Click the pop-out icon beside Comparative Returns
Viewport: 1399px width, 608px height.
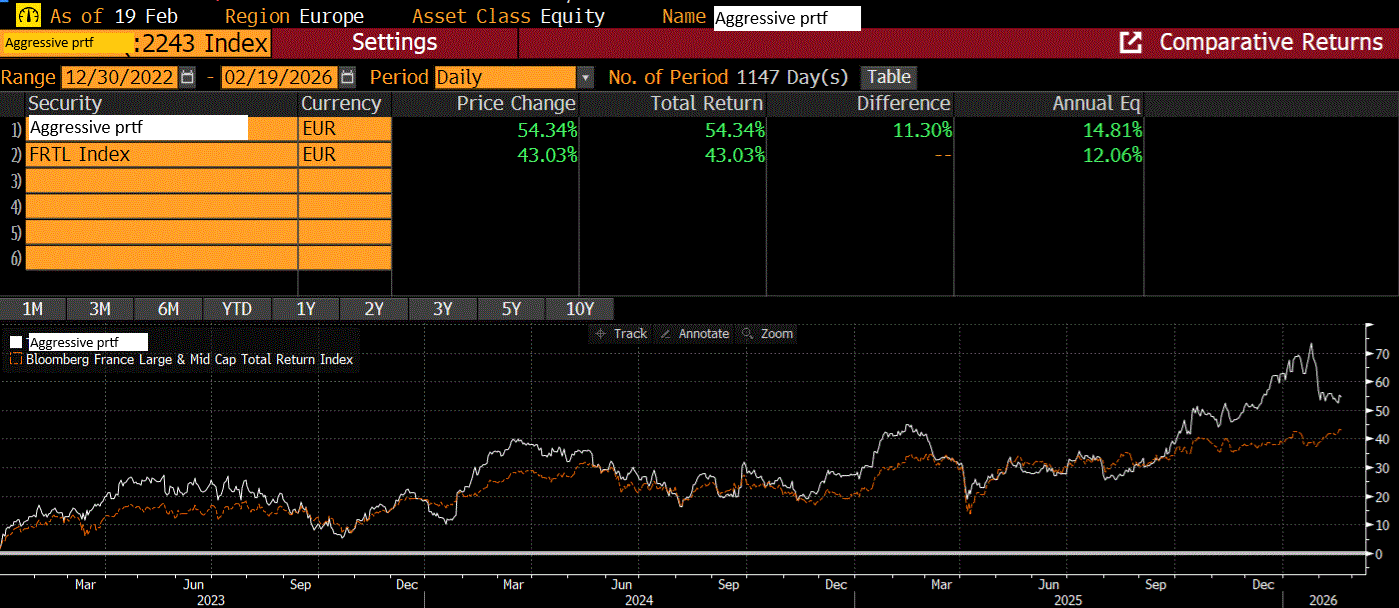click(1131, 42)
